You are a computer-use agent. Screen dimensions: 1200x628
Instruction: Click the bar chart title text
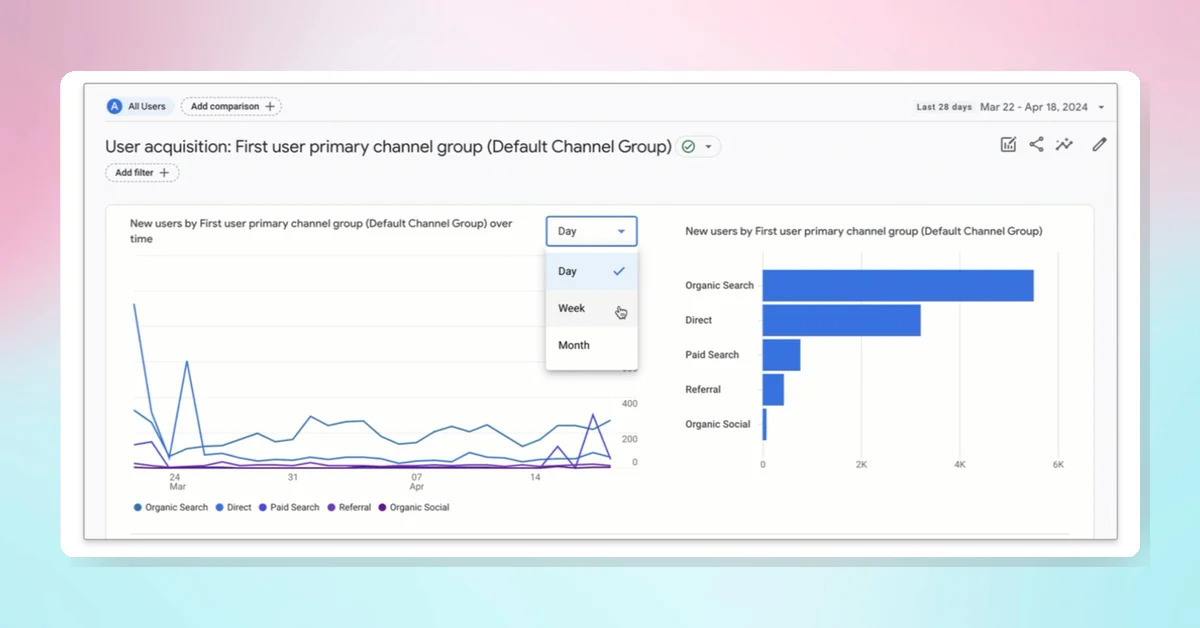click(864, 231)
